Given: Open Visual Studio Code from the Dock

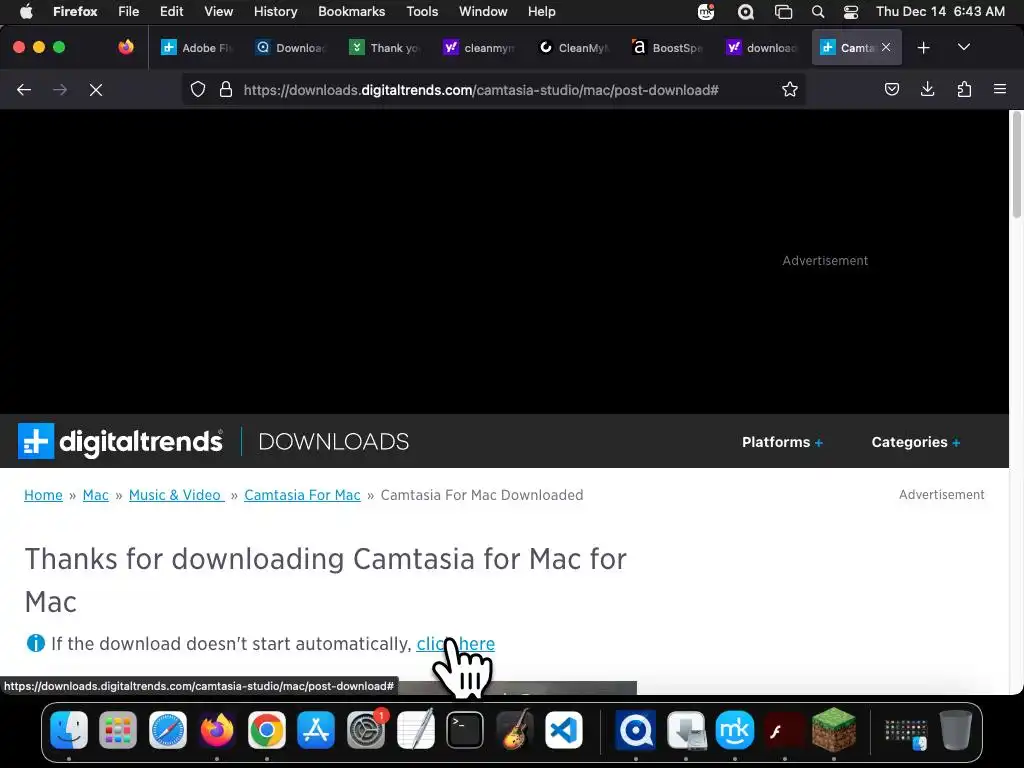Looking at the screenshot, I should pyautogui.click(x=564, y=729).
